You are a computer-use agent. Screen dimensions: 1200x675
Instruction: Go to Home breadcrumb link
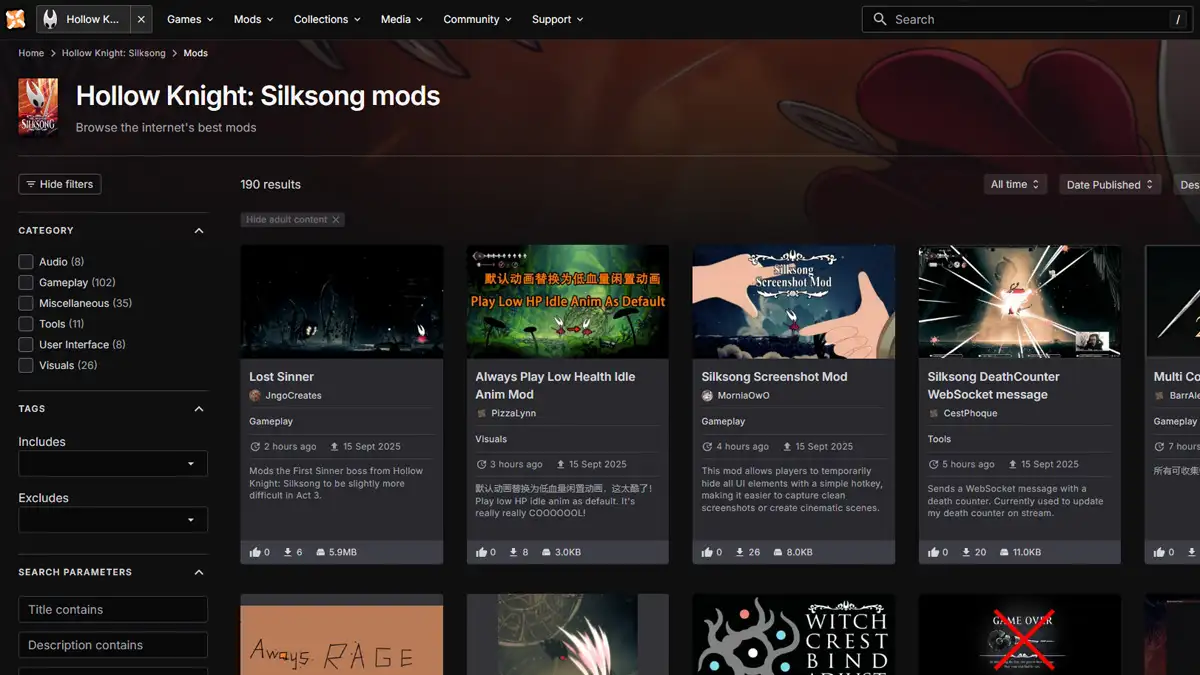click(31, 53)
